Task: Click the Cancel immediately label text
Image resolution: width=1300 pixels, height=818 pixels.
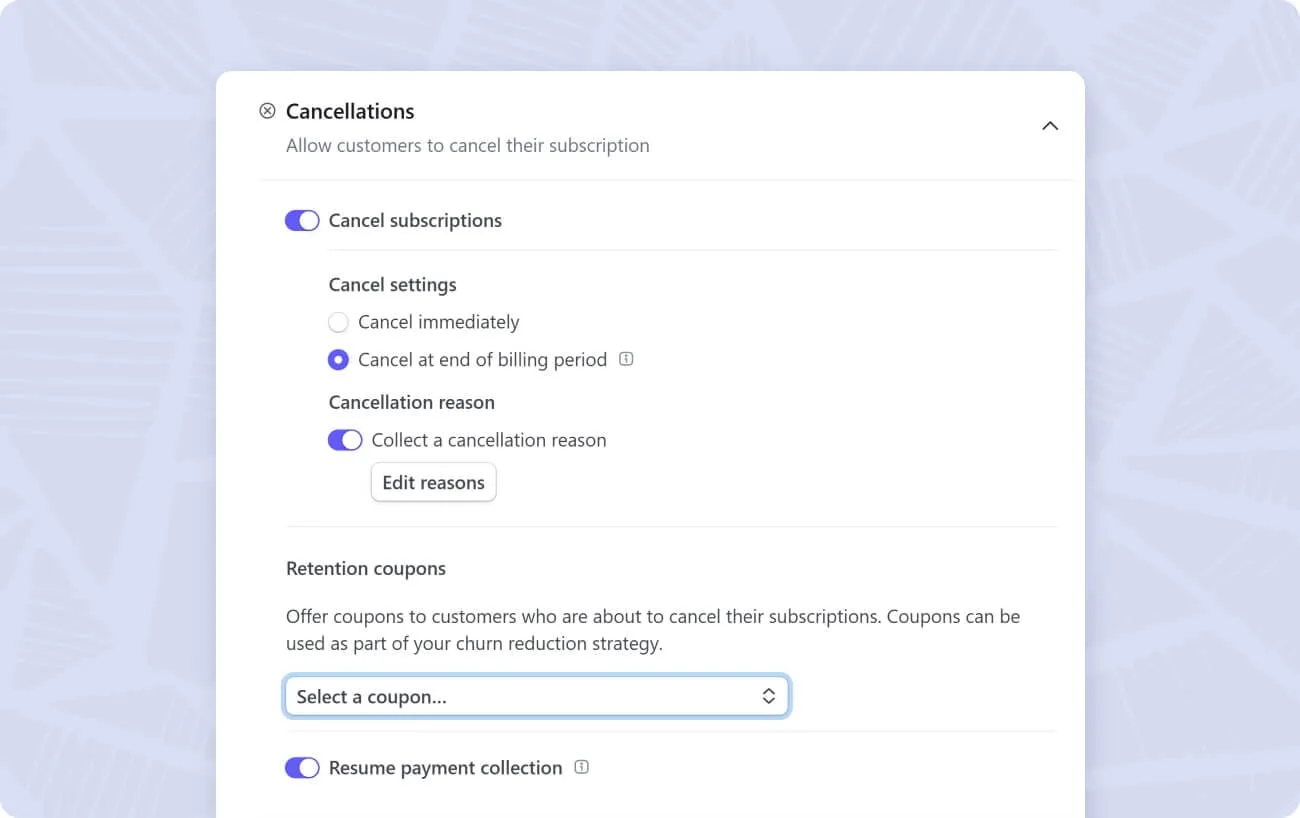Action: pos(439,322)
